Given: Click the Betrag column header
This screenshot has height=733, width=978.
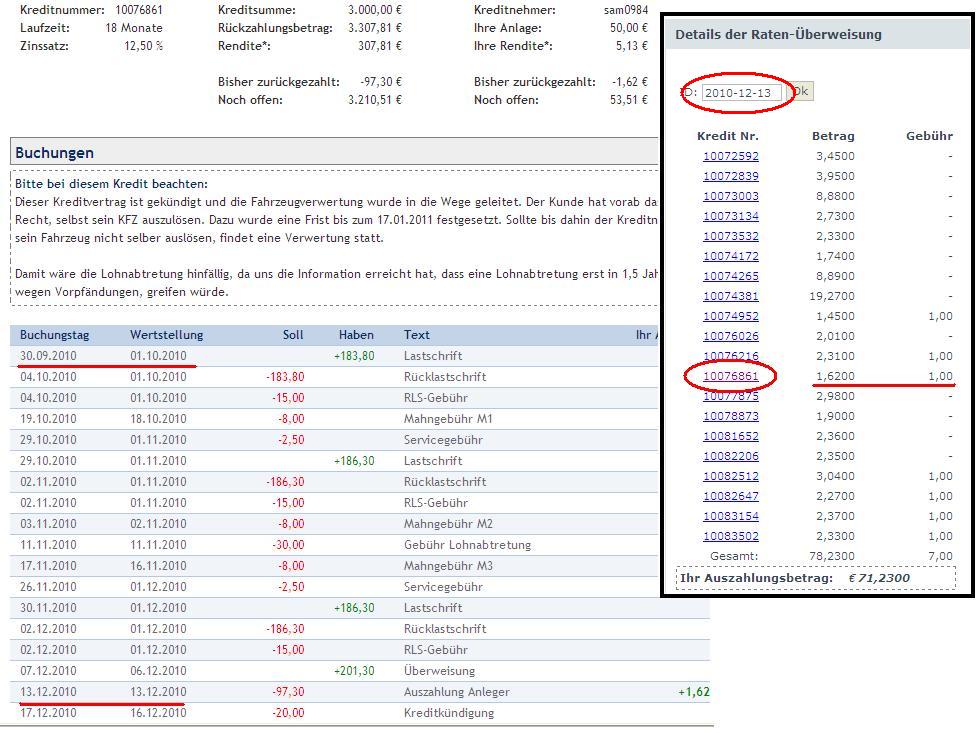Looking at the screenshot, I should pos(833,136).
